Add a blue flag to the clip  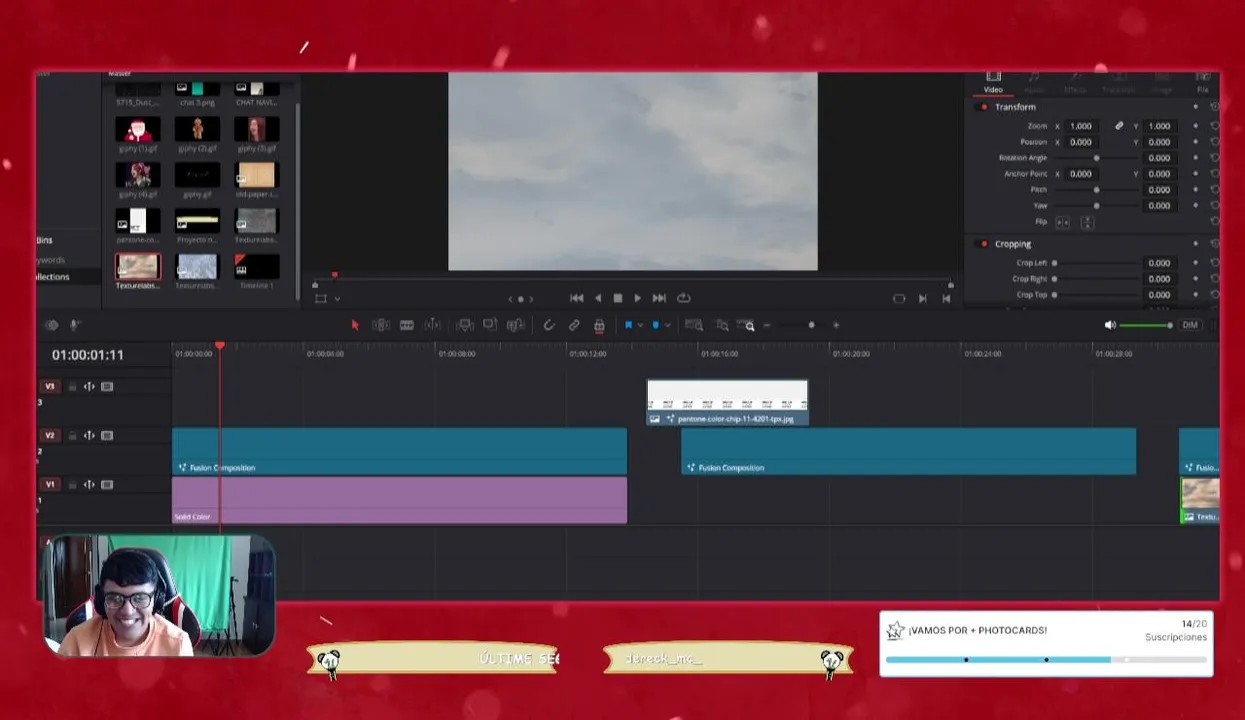(x=628, y=325)
